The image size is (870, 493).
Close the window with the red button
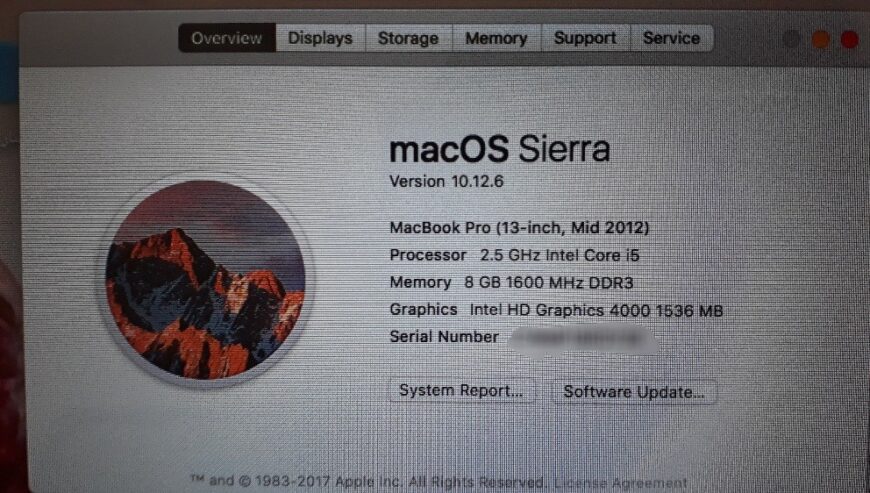850,39
